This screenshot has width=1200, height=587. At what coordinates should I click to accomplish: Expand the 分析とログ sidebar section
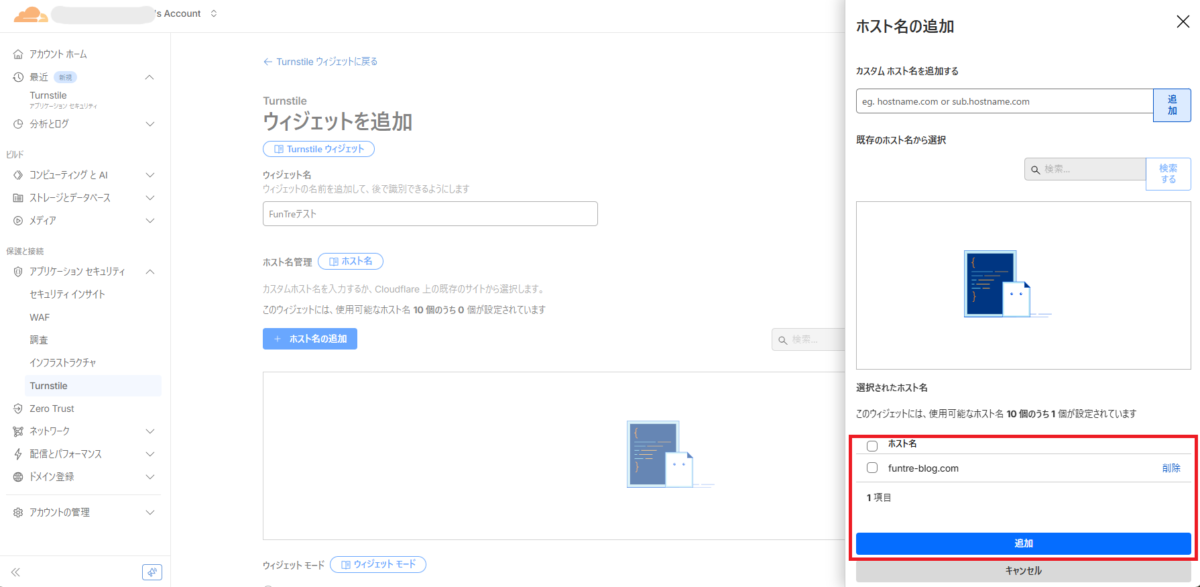[x=150, y=124]
